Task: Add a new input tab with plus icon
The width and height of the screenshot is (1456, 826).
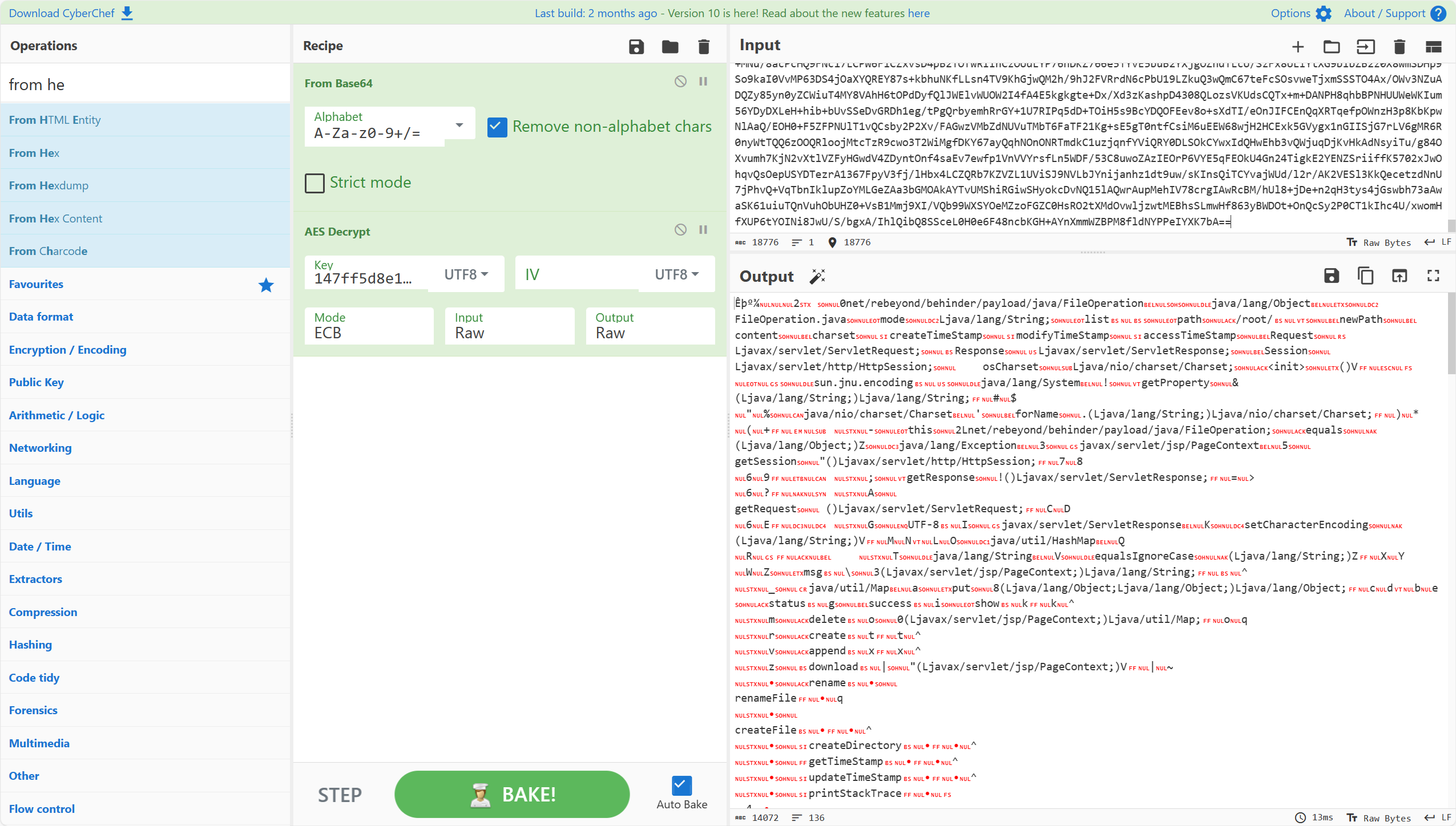Action: pos(1298,46)
